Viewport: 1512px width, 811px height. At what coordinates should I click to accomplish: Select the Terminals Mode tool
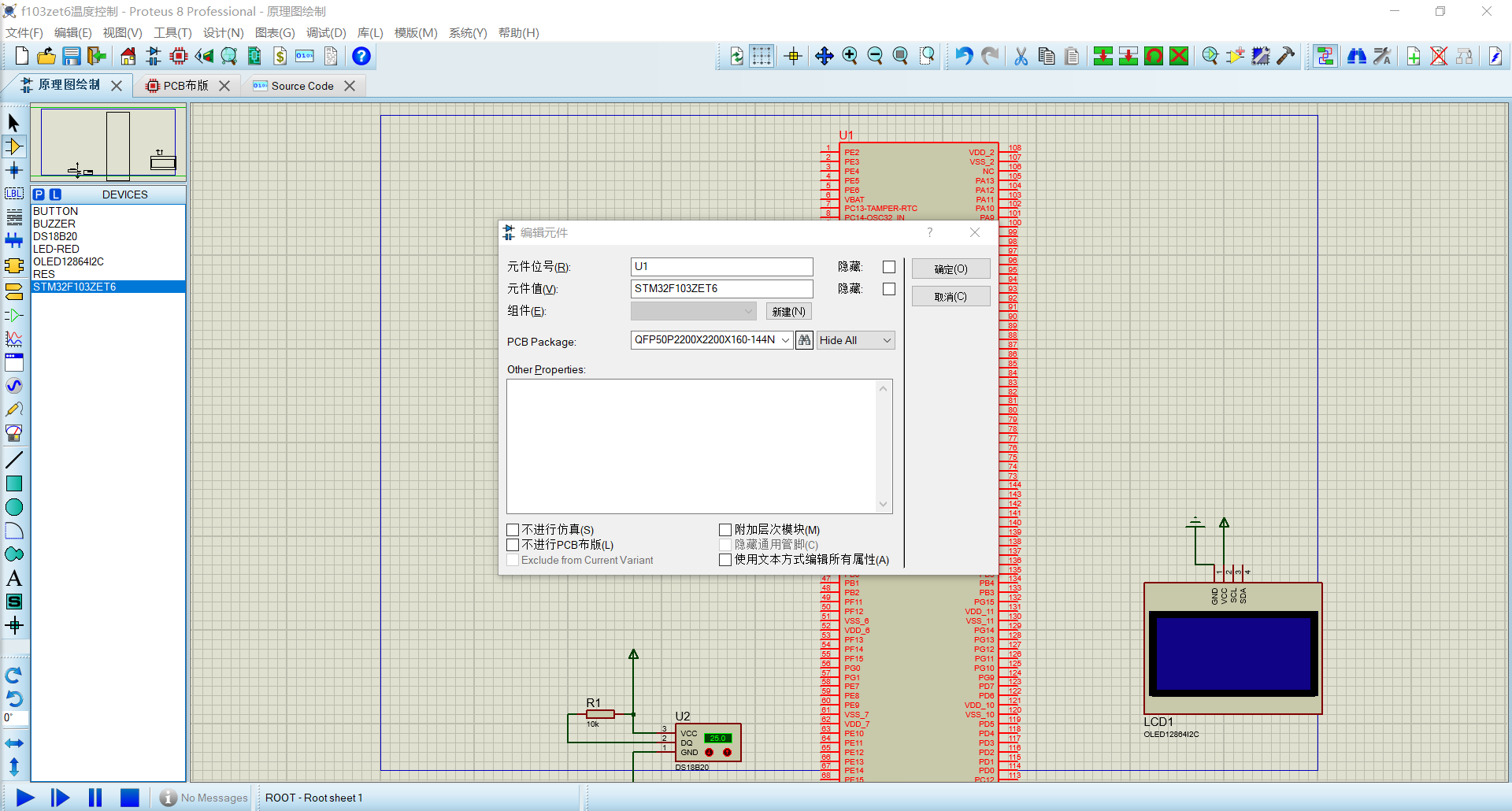(14, 292)
